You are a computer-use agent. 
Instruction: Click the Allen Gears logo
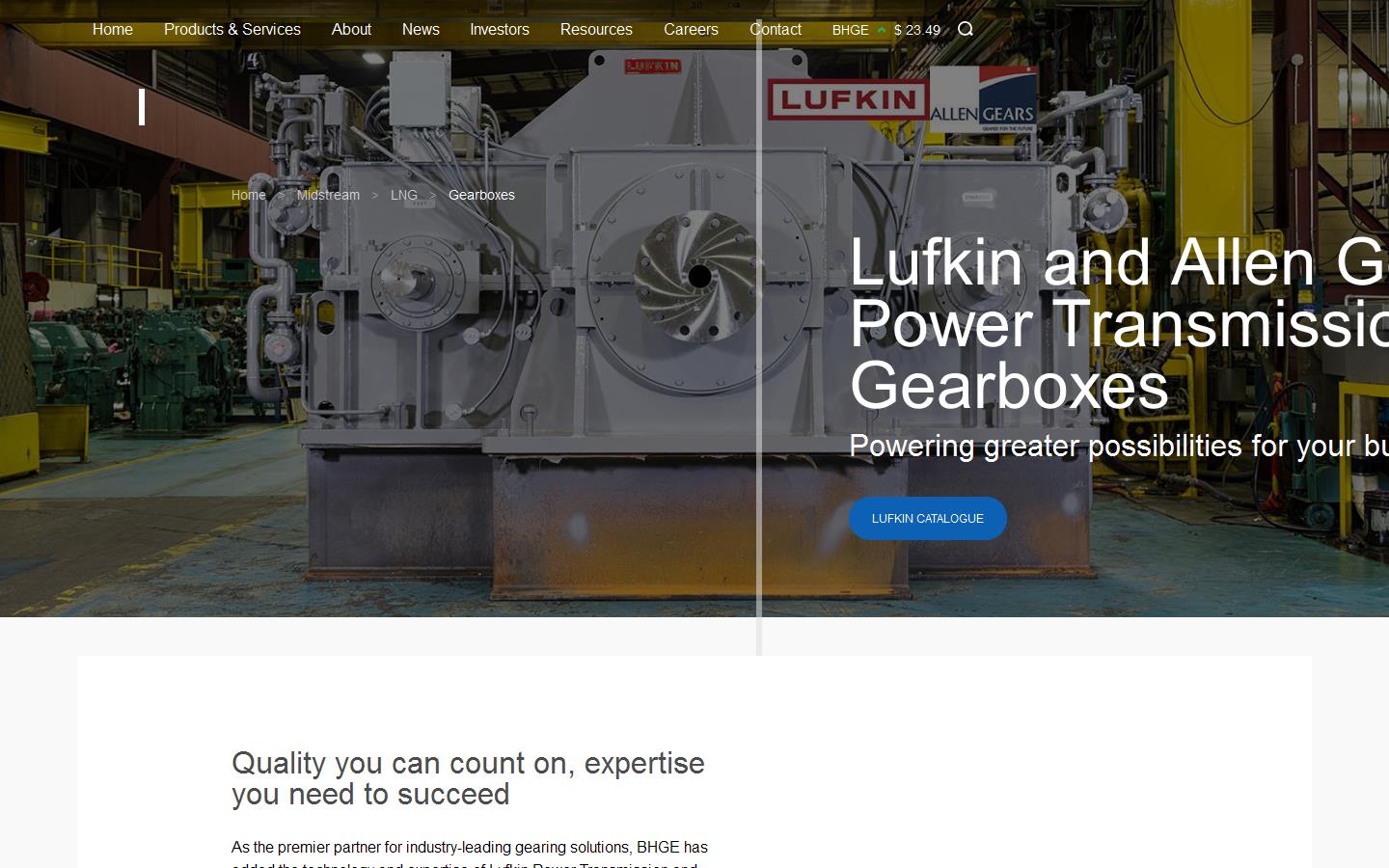pos(983,99)
